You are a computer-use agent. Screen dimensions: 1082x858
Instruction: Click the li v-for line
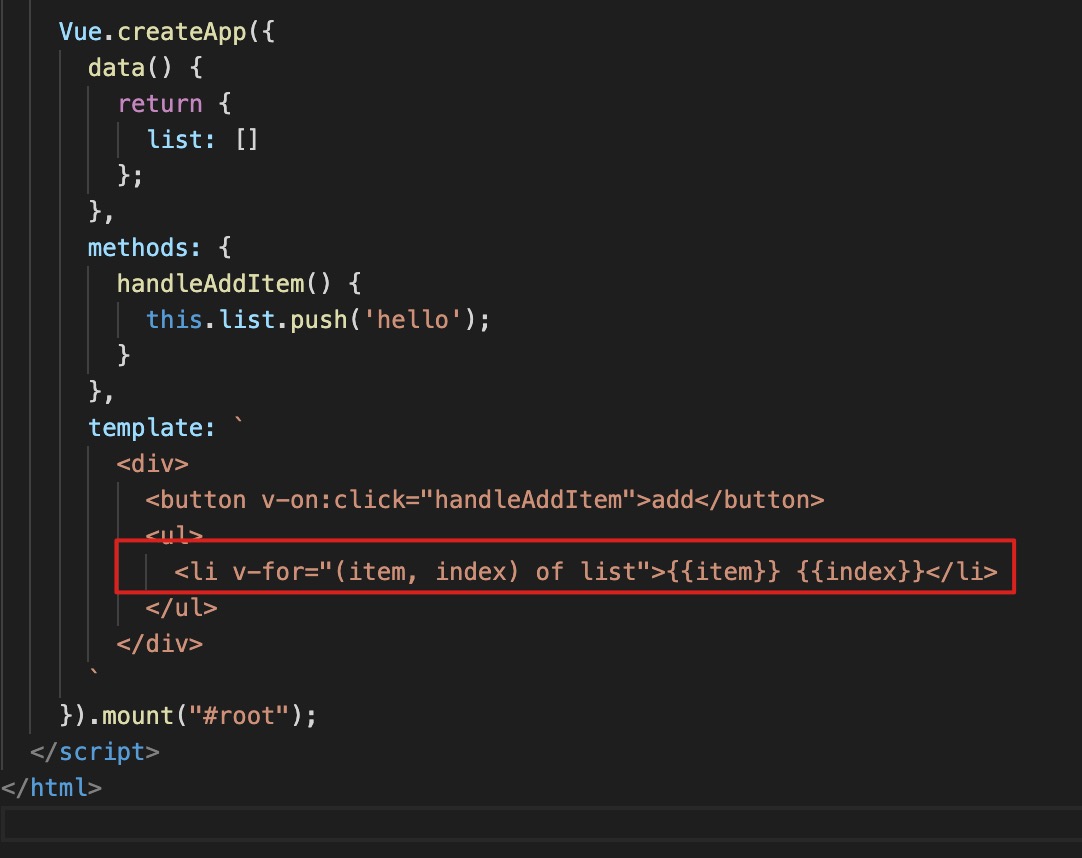coord(586,572)
